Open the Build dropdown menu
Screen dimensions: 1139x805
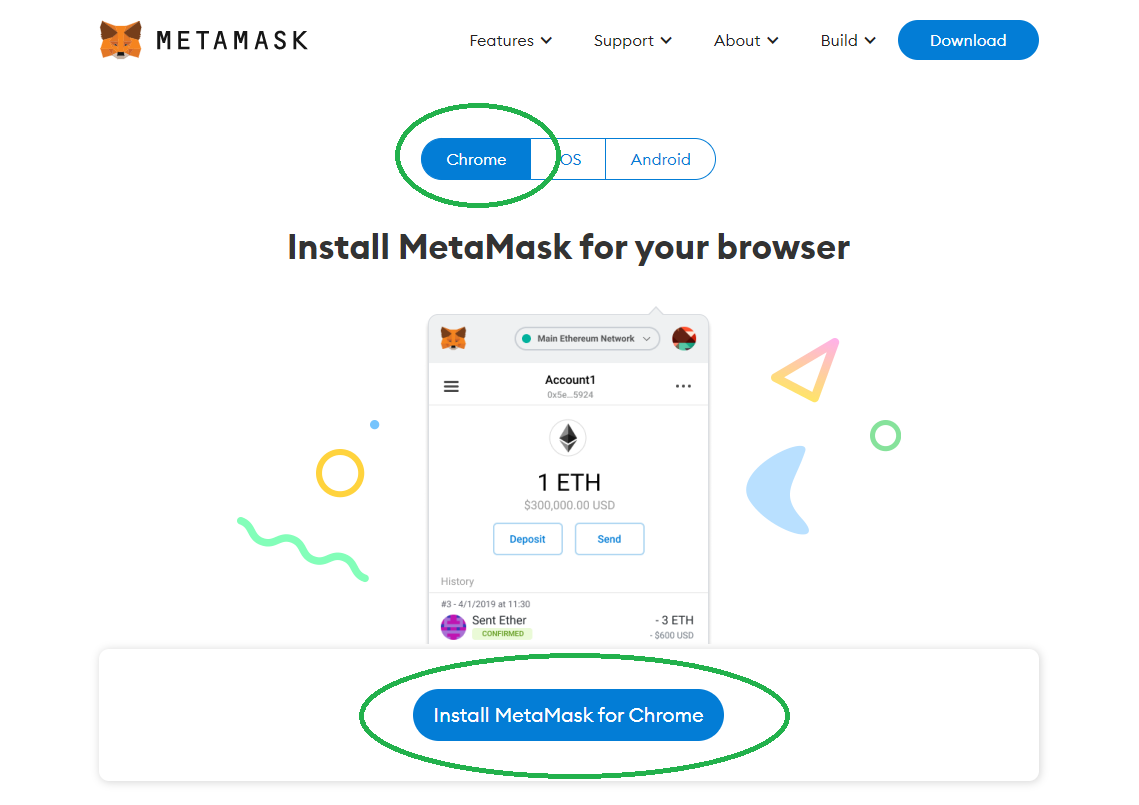click(x=848, y=41)
